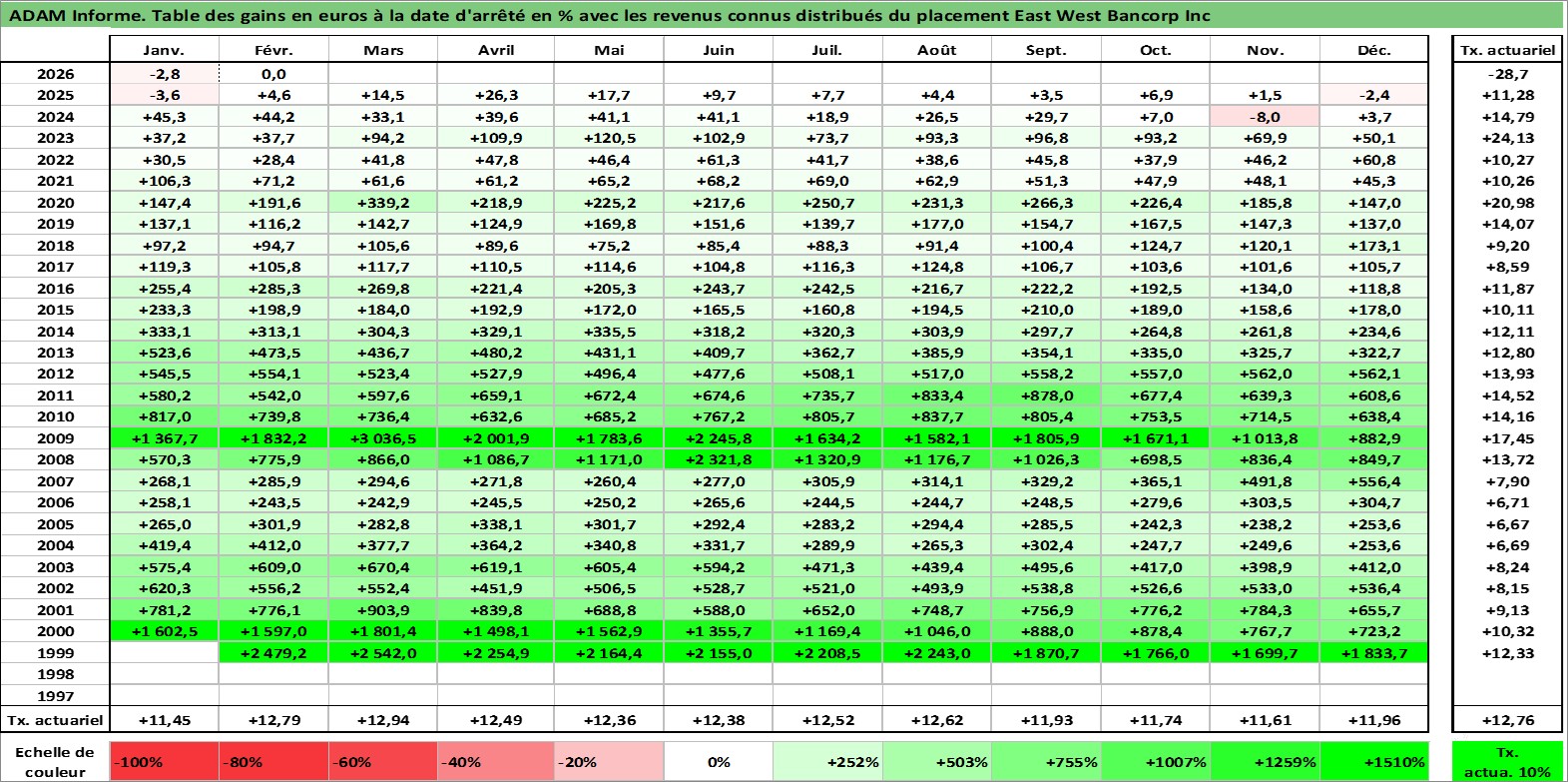Choose the +1510% bright green scale swatch

pos(1373,761)
